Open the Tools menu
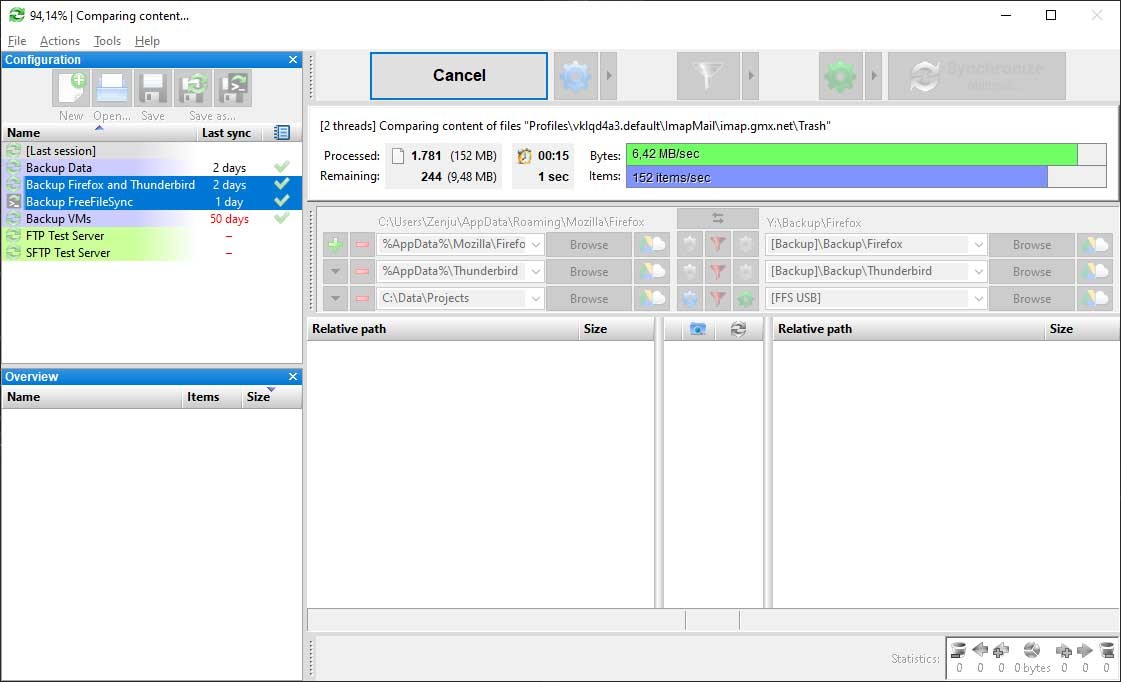1121x682 pixels. tap(107, 41)
